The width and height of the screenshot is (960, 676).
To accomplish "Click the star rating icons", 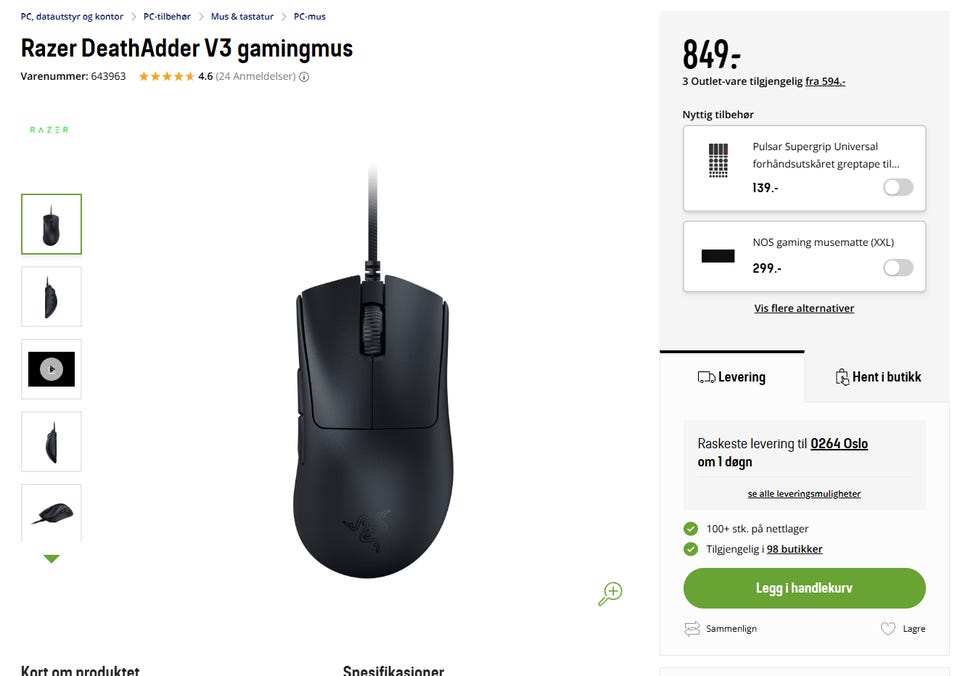I will pos(167,77).
